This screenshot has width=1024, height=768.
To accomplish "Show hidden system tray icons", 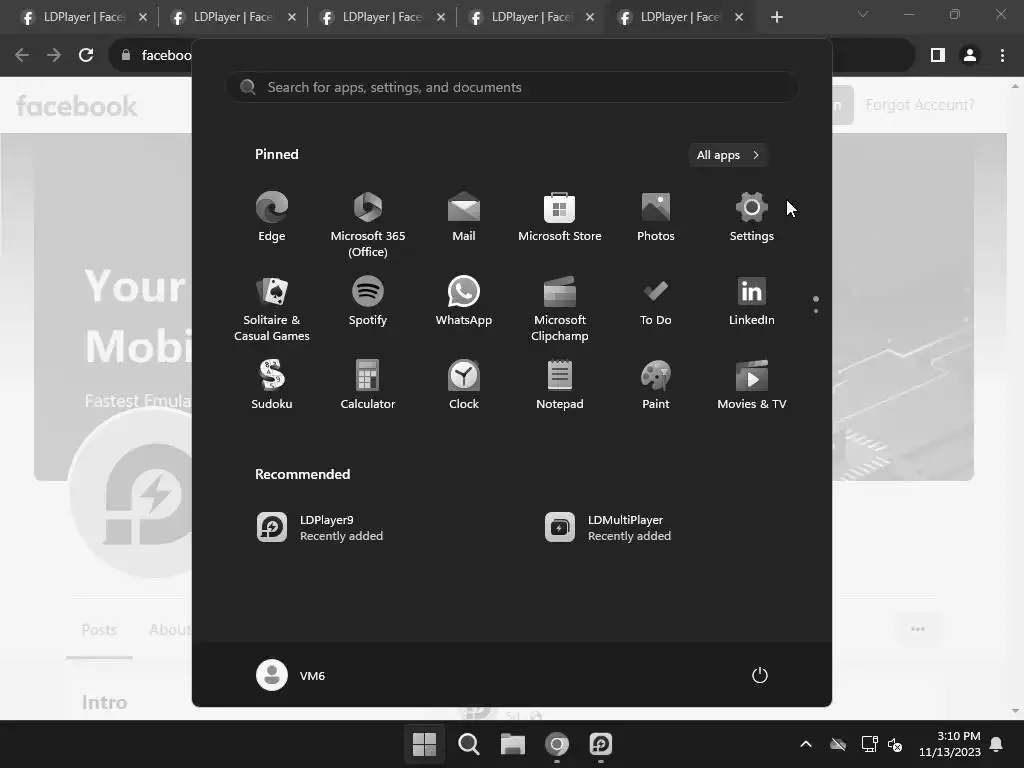I will point(806,744).
